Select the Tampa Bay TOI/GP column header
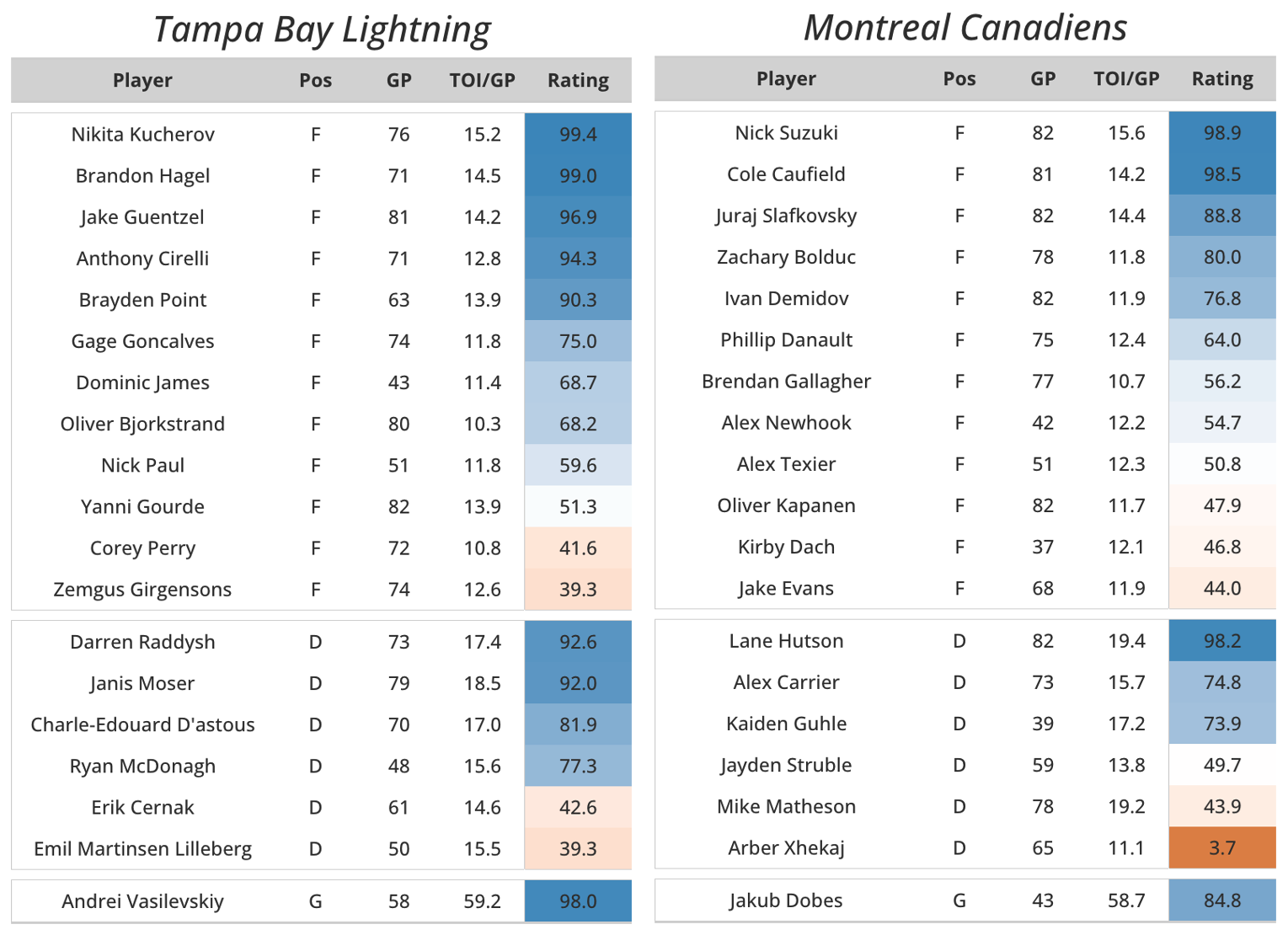The height and width of the screenshot is (935, 1288). pos(482,81)
